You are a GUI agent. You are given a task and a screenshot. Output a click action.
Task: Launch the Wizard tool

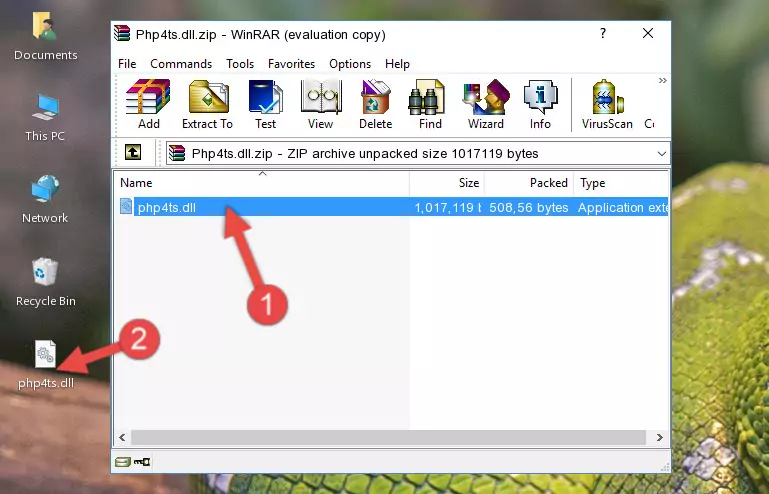click(x=486, y=104)
